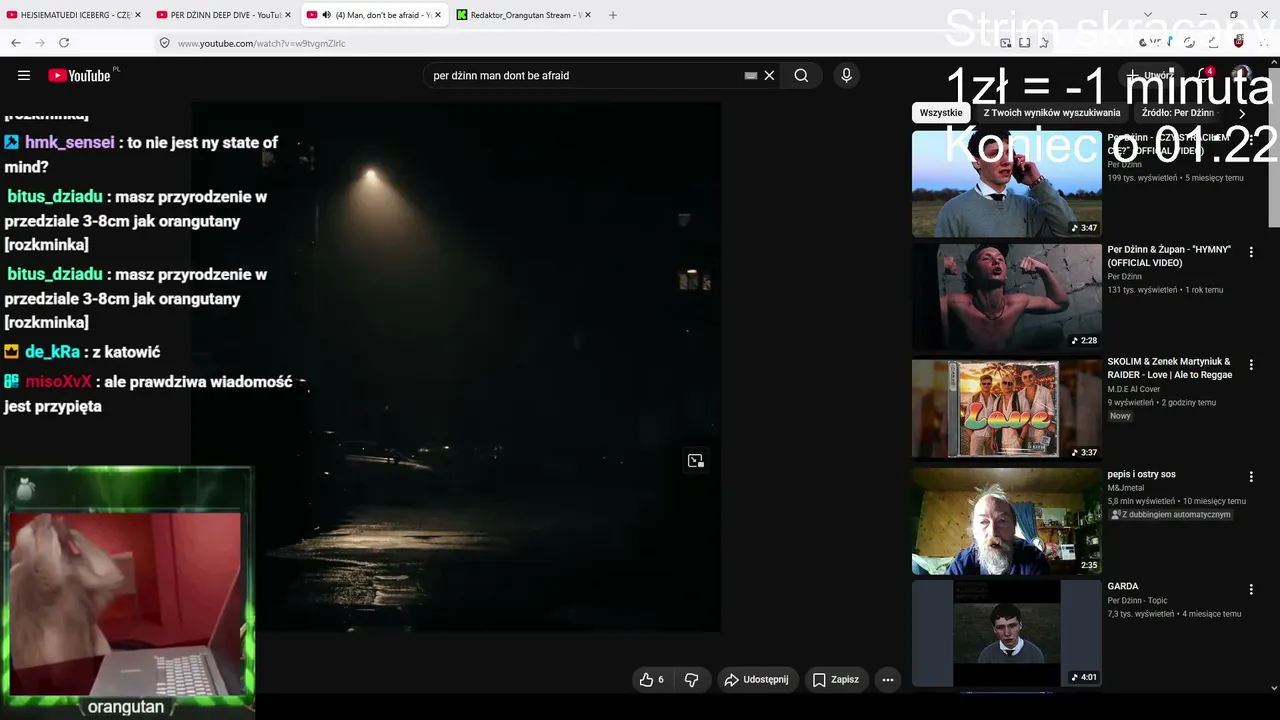Image resolution: width=1280 pixels, height=720 pixels.
Task: Close the Redaktor_Orangutan Stream tab
Action: [x=588, y=15]
